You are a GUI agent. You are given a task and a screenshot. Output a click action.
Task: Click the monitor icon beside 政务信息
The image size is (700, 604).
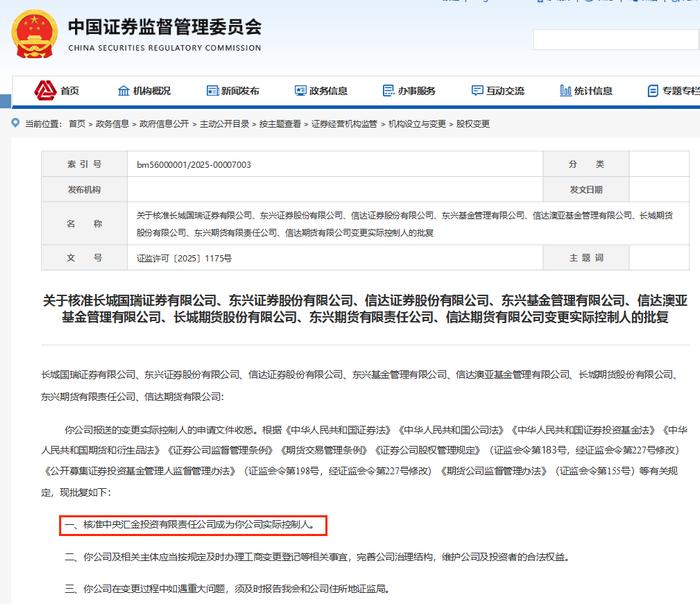pos(300,91)
